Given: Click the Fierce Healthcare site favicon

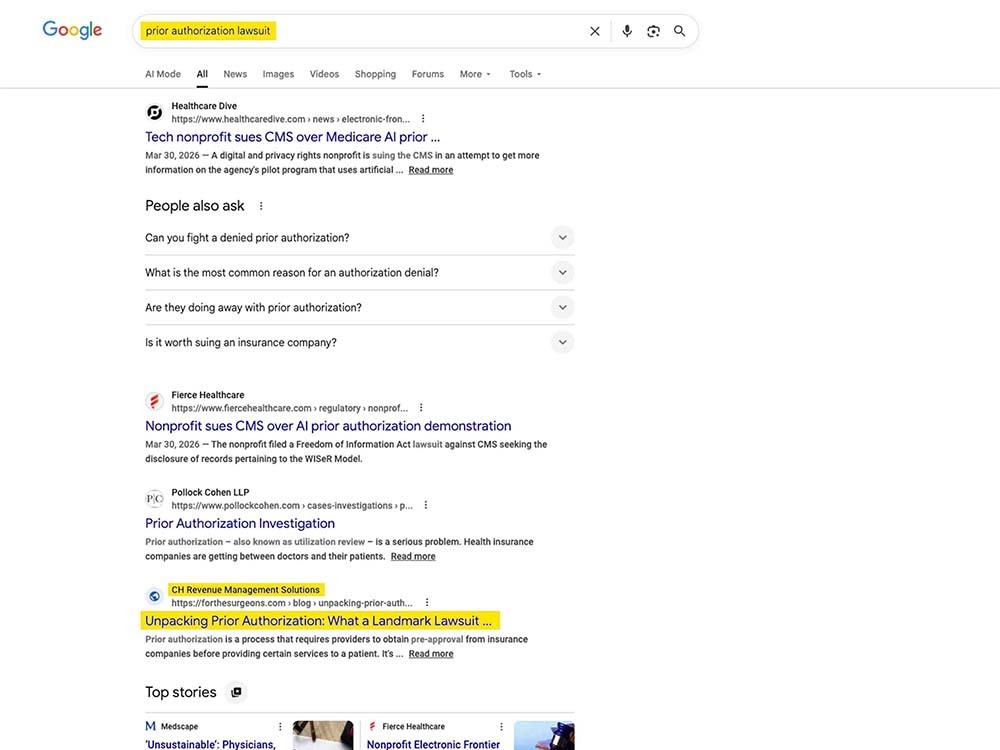Looking at the screenshot, I should (x=154, y=401).
